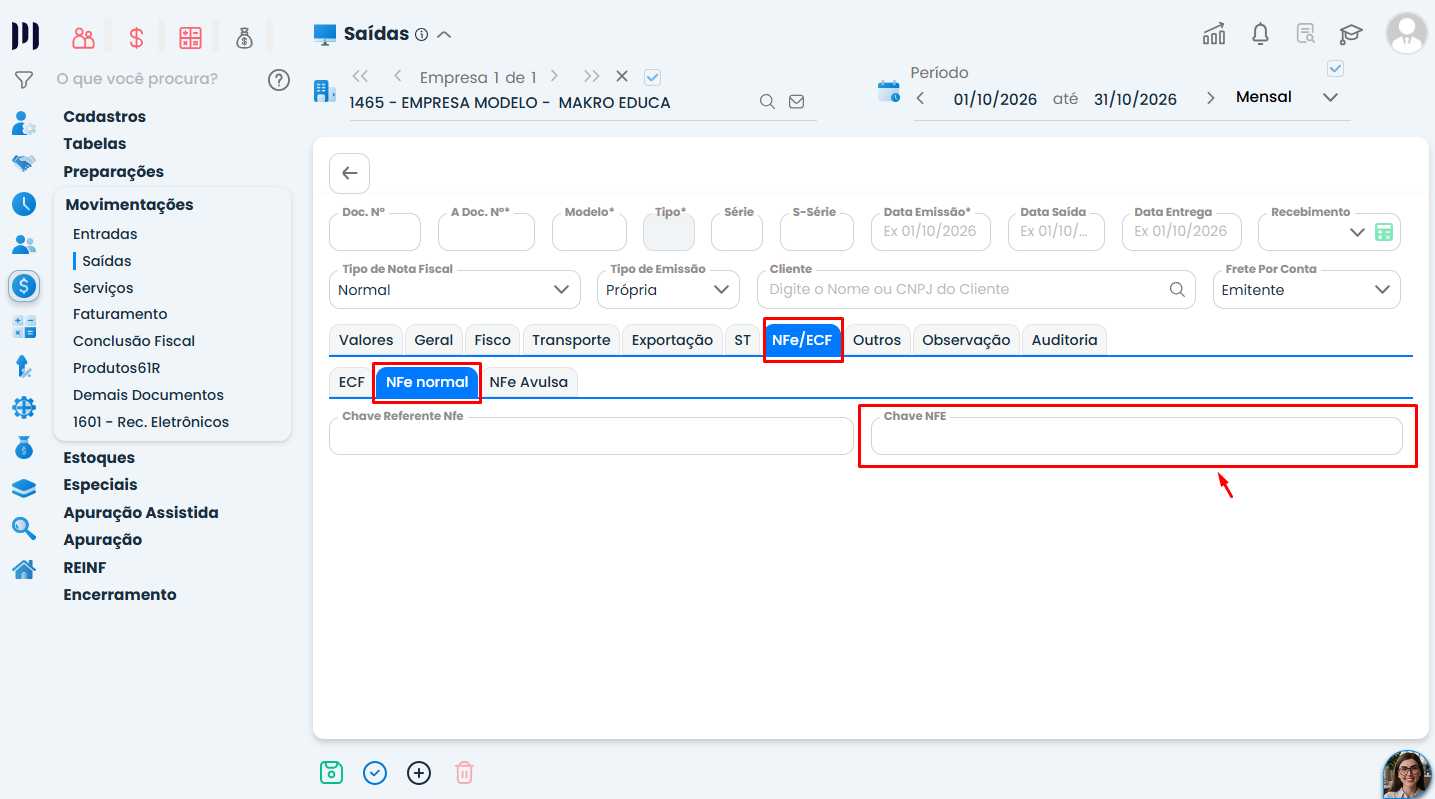Open the Tipo de Emissão dropdown
The image size is (1435, 799).
pos(668,290)
